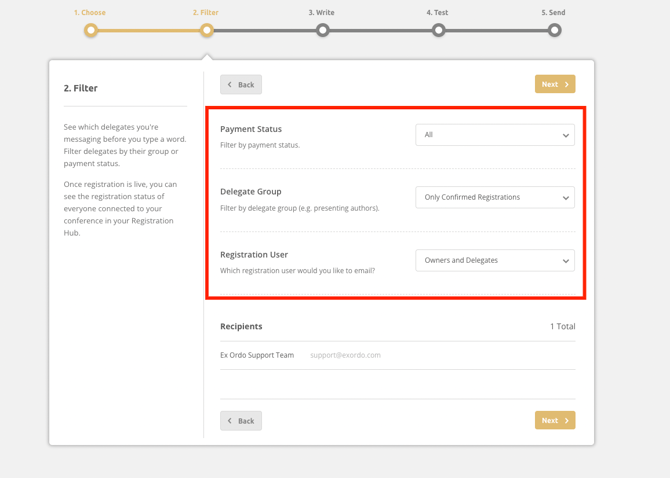670x478 pixels.
Task: Click the "1 Total" recipients count
Action: point(562,327)
